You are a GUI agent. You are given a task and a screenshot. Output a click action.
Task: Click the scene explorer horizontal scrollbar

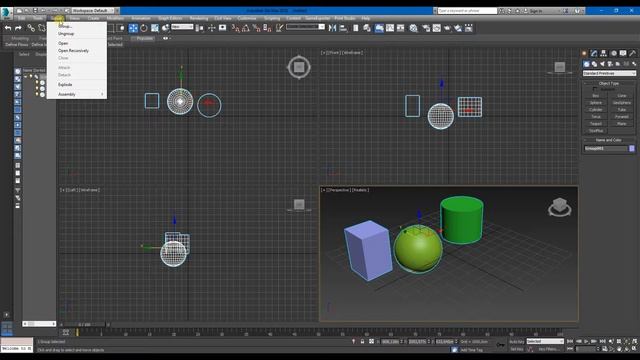[39, 324]
